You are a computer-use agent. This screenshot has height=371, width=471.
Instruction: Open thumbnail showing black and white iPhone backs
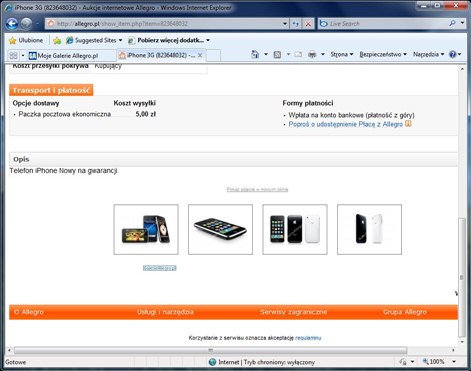coord(369,229)
